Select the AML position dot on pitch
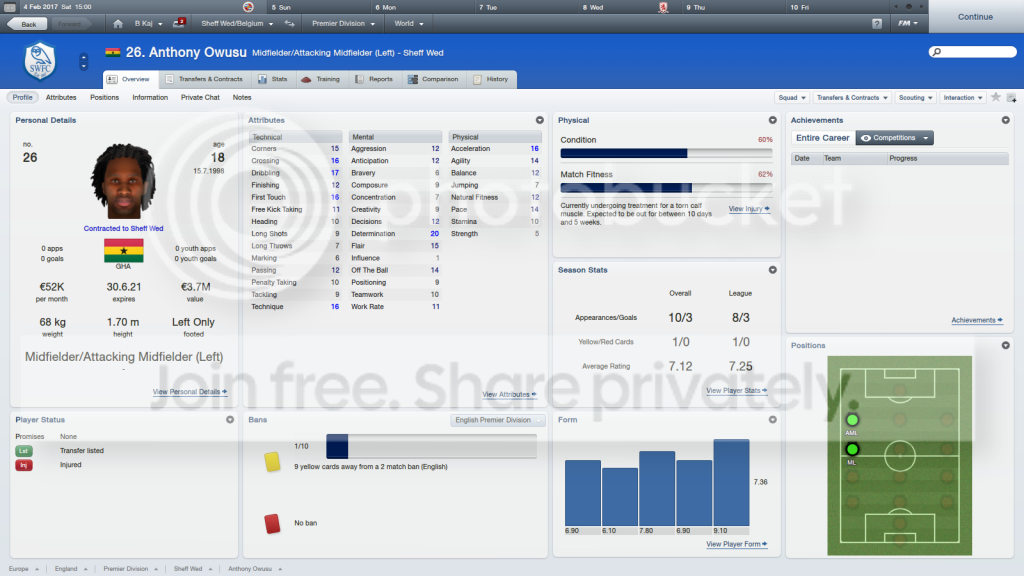Screen dimensions: 1024x576 852,420
